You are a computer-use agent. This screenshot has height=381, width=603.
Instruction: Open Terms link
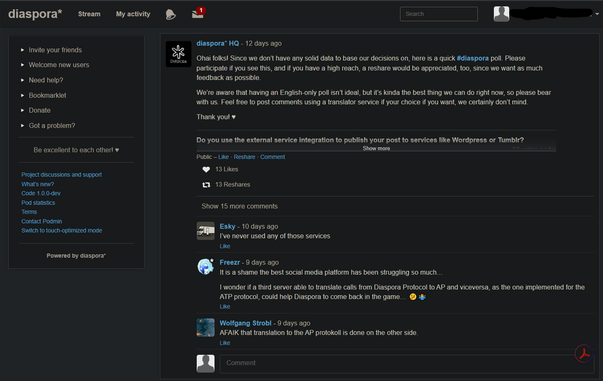pyautogui.click(x=29, y=212)
